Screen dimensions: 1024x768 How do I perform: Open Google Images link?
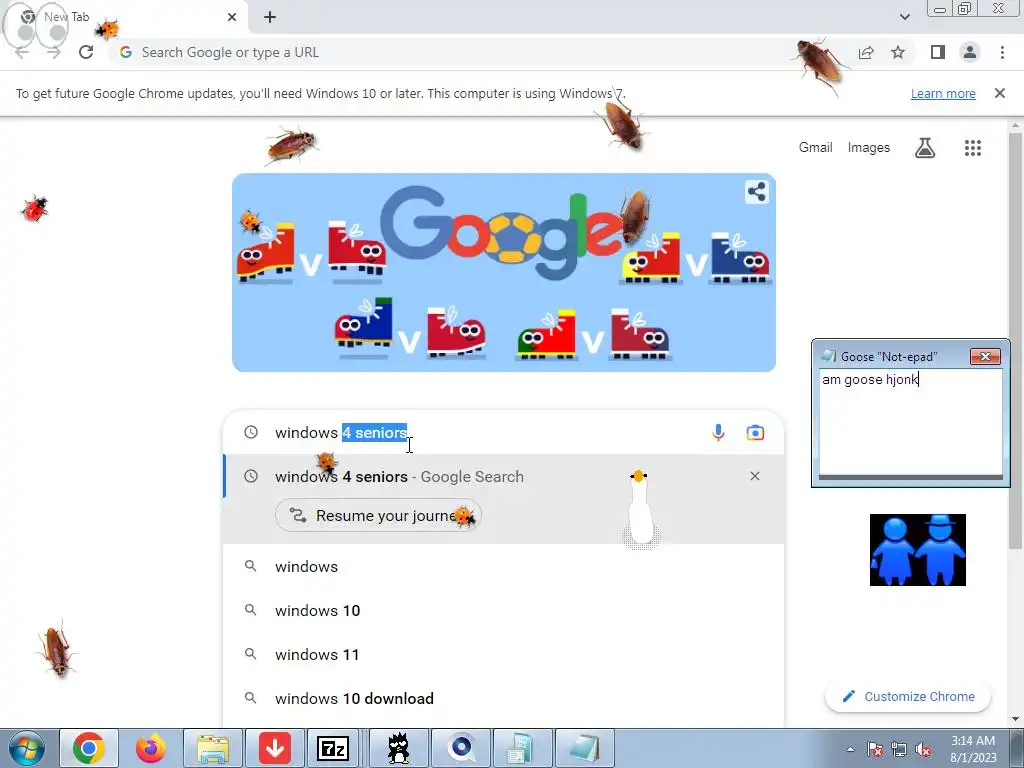pos(869,148)
